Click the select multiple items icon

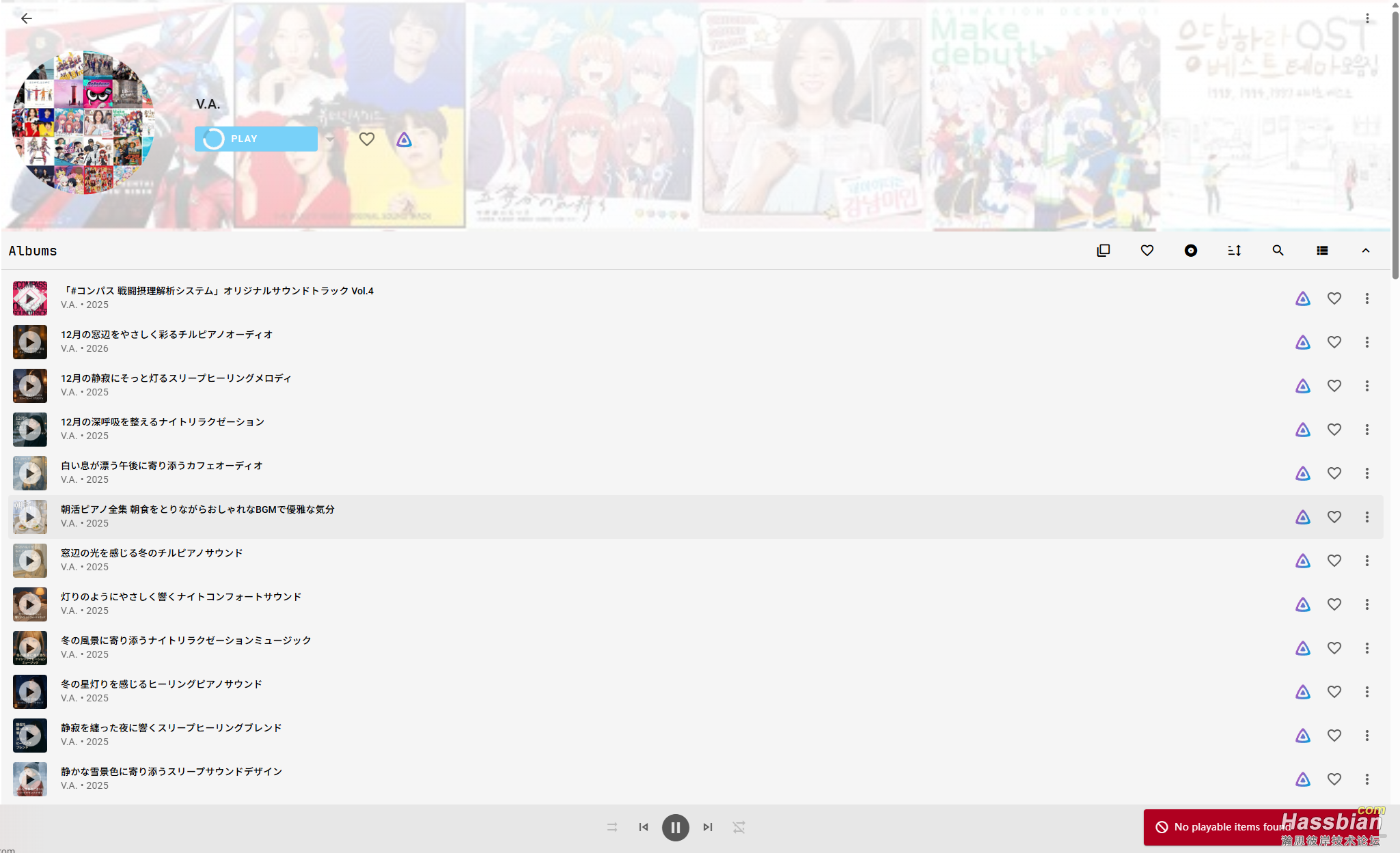(1103, 251)
